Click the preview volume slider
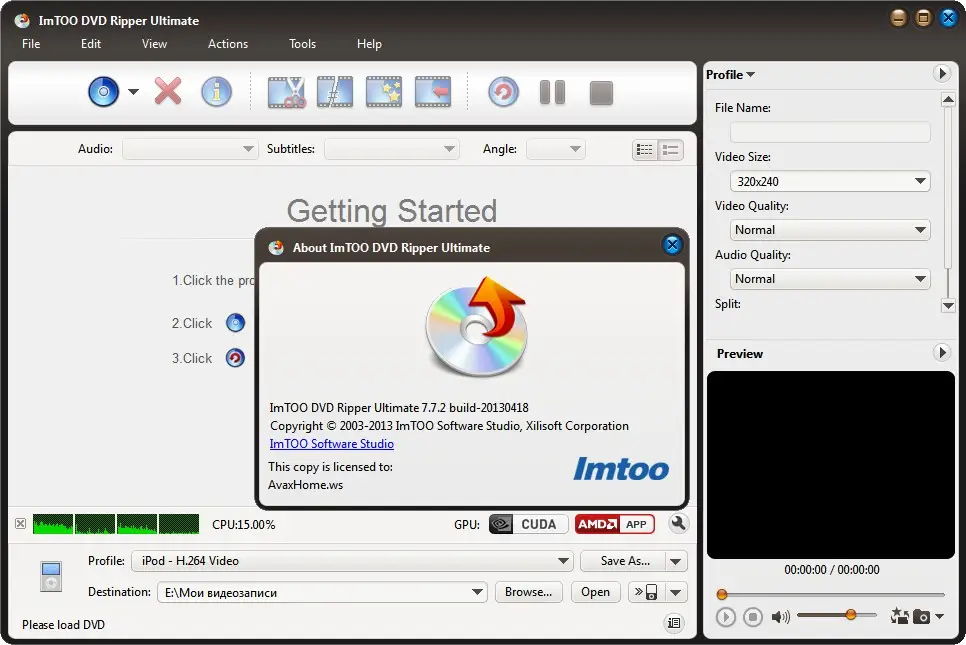Viewport: 966px width, 645px height. click(837, 615)
